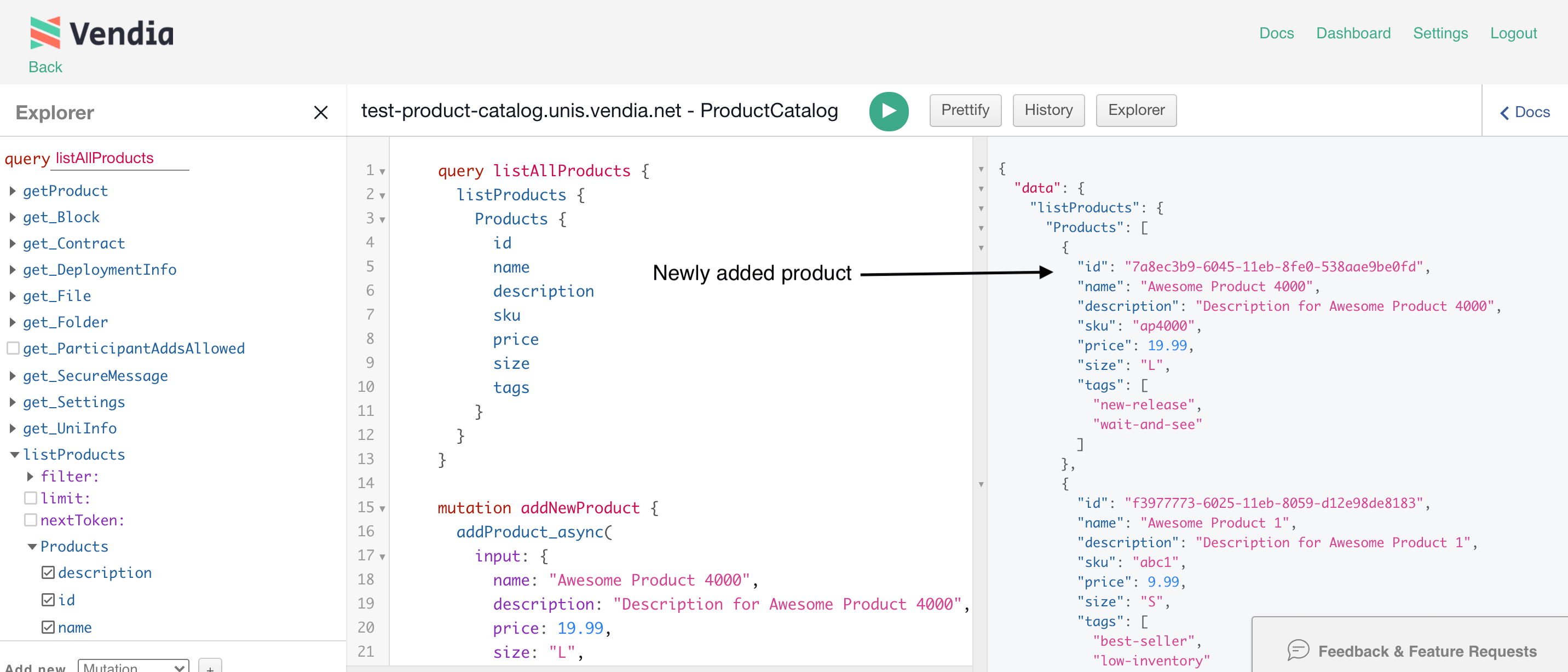Go to Dashboard in top navigation

pos(1352,33)
